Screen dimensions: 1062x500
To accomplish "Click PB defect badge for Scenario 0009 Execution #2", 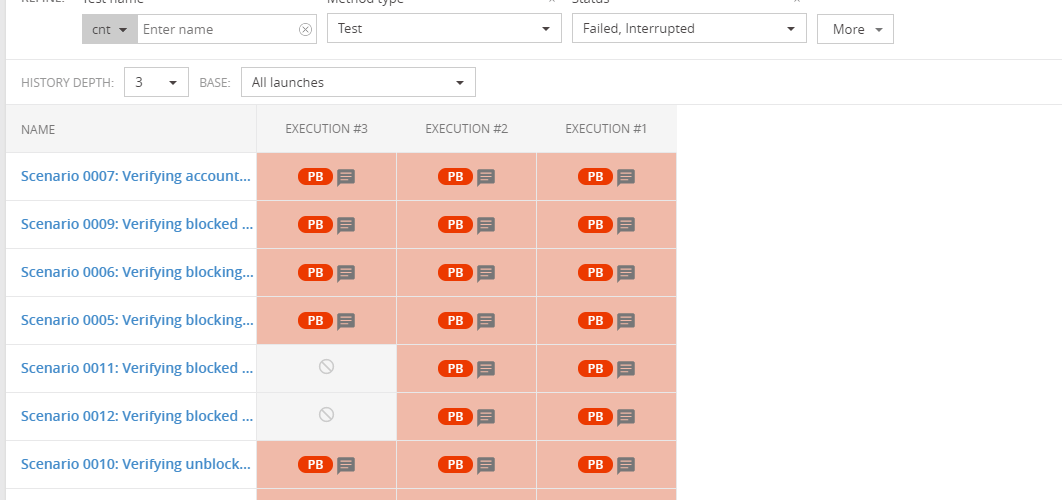I will point(456,225).
